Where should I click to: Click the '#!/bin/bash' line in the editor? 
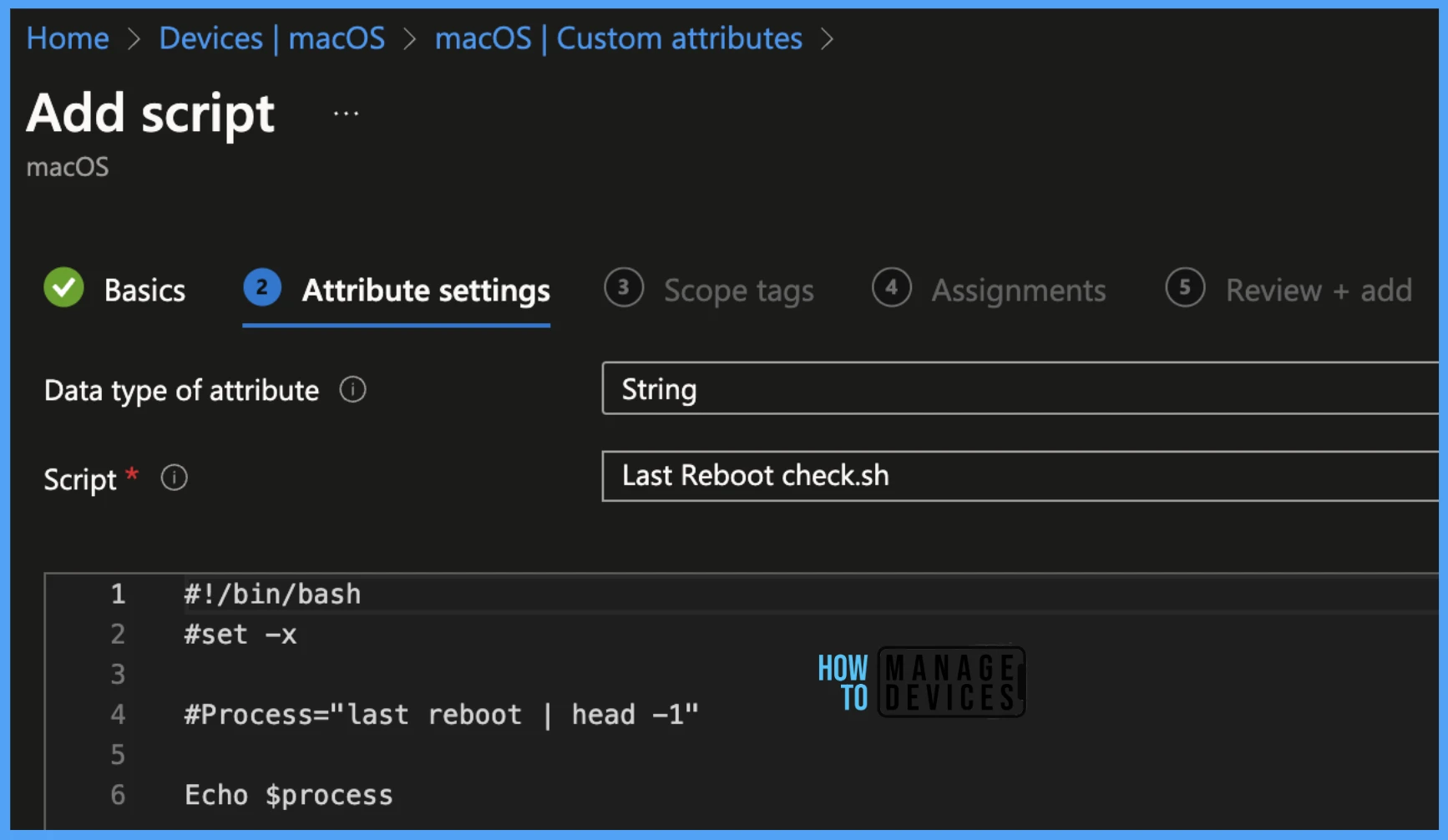pyautogui.click(x=272, y=595)
